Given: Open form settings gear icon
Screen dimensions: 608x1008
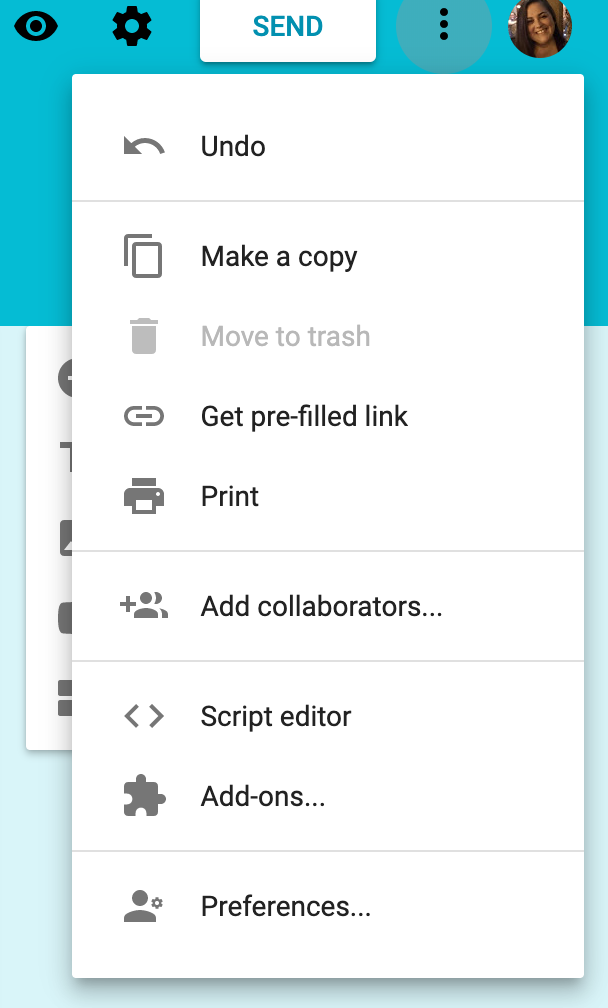Looking at the screenshot, I should (132, 26).
